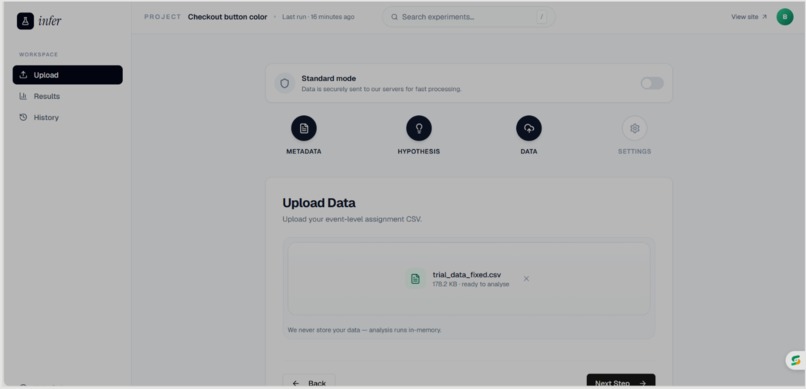The image size is (806, 389).
Task: Click the magnifier icon in search bar
Action: 394,17
